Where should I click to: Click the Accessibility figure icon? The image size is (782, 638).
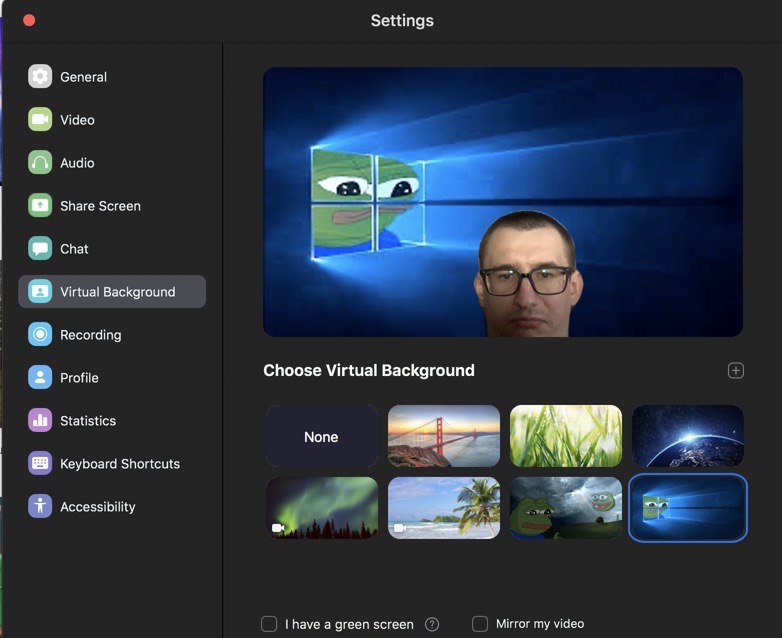40,506
